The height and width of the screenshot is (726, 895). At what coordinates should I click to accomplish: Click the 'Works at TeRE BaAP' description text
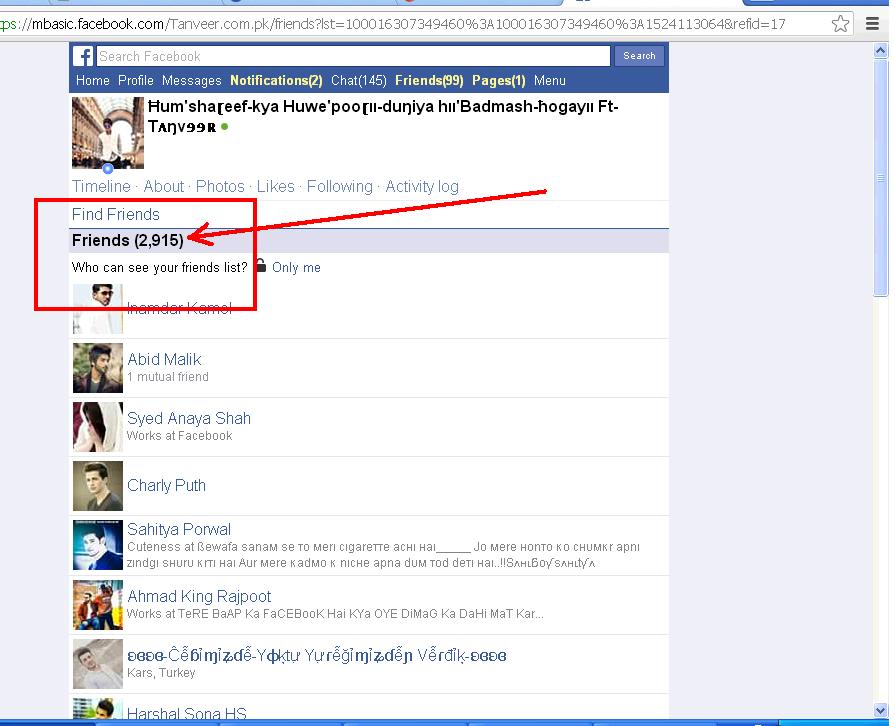click(335, 614)
